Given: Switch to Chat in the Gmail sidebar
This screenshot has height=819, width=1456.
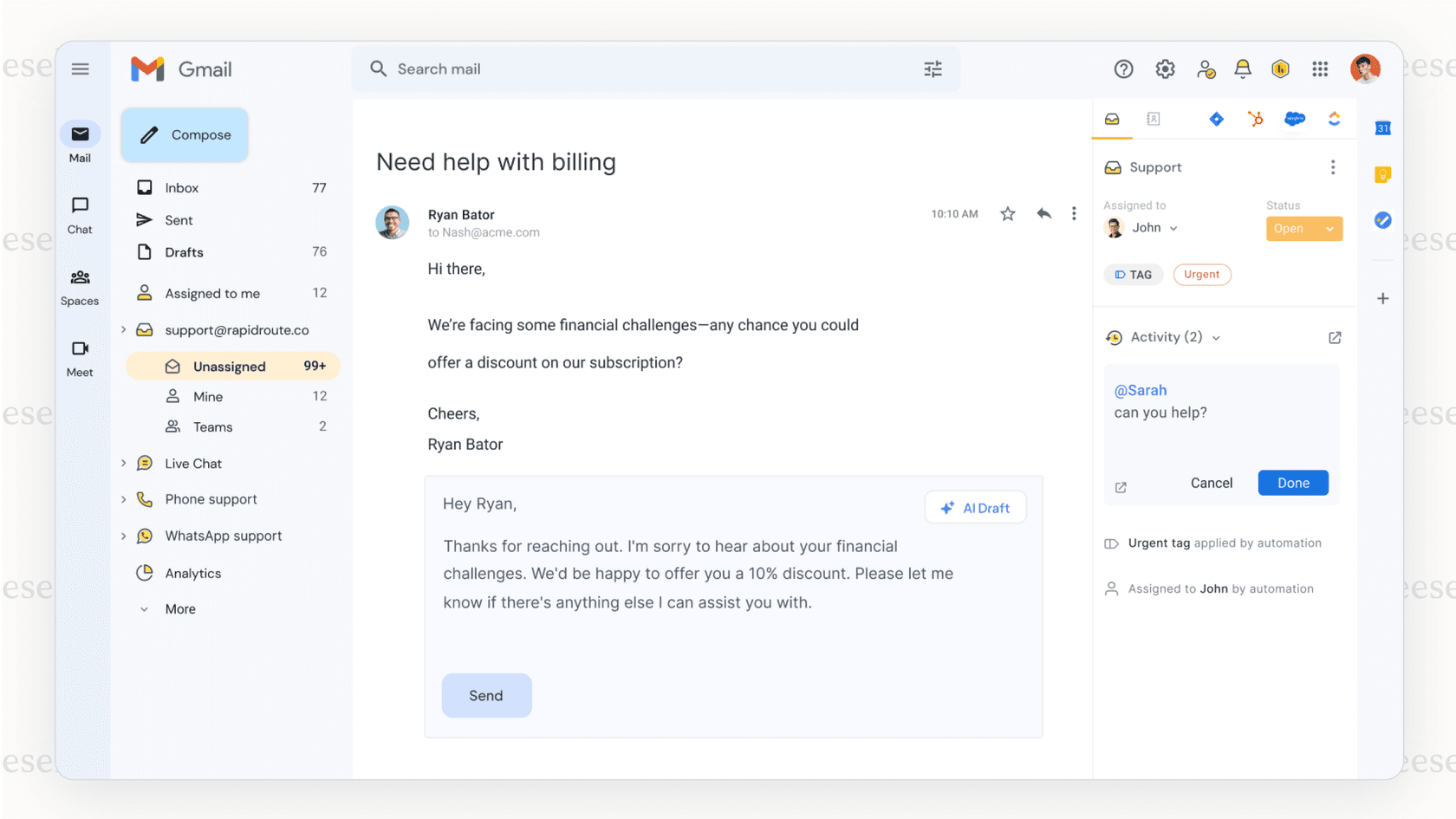Looking at the screenshot, I should (80, 214).
